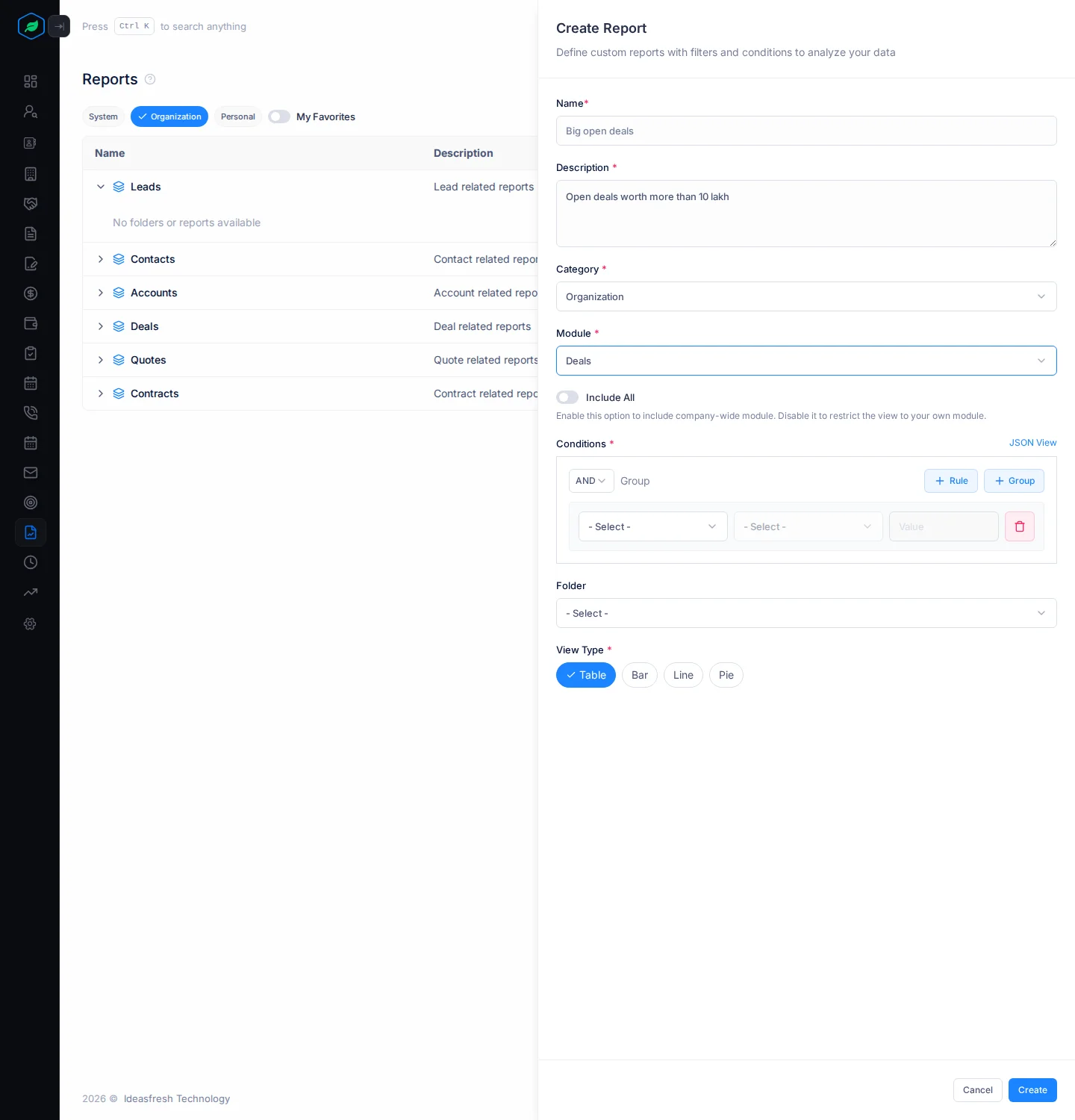Open the clock icon in sidebar
The image size is (1075, 1120).
coord(31,562)
